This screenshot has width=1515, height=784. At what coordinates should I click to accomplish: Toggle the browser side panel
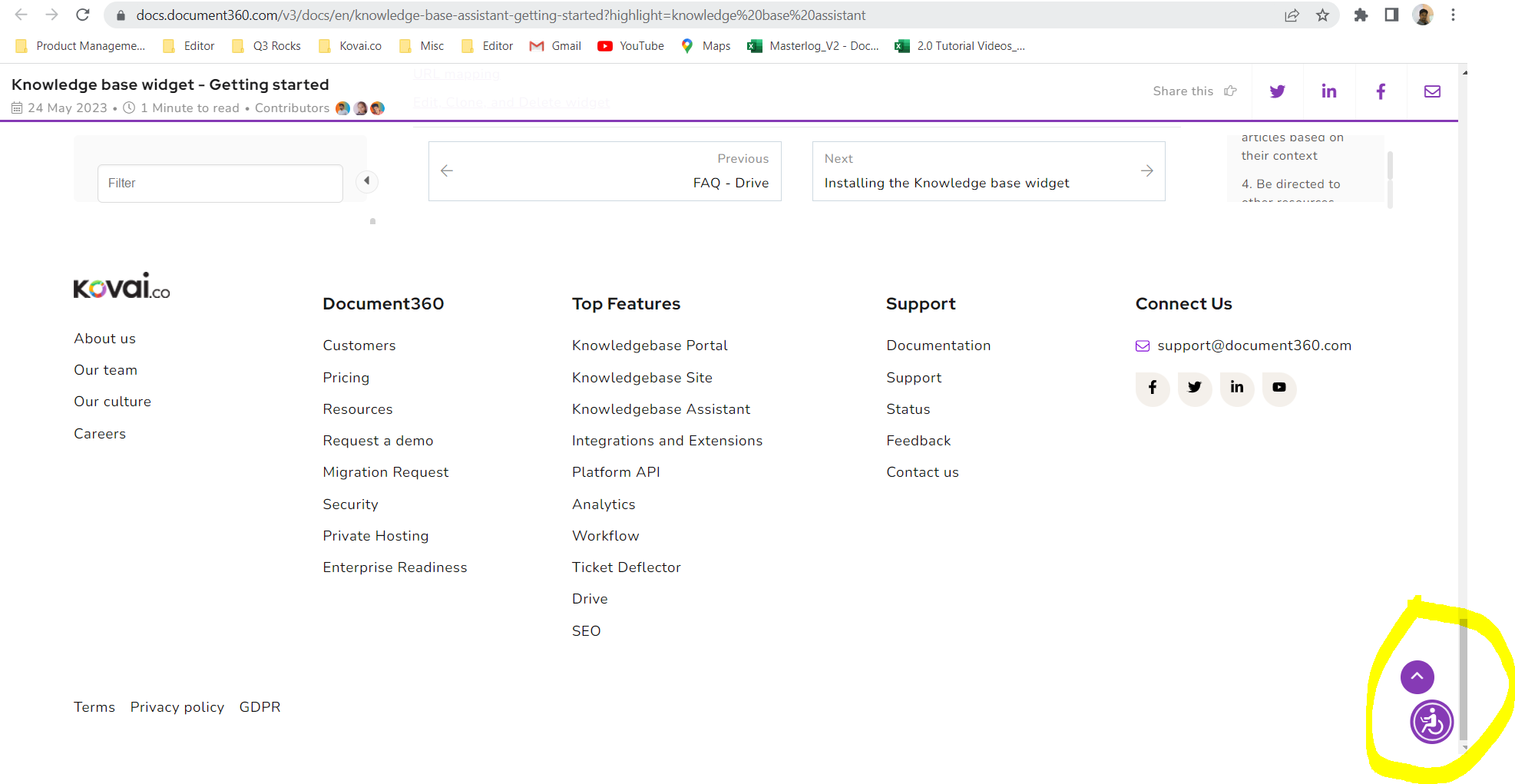[1391, 15]
